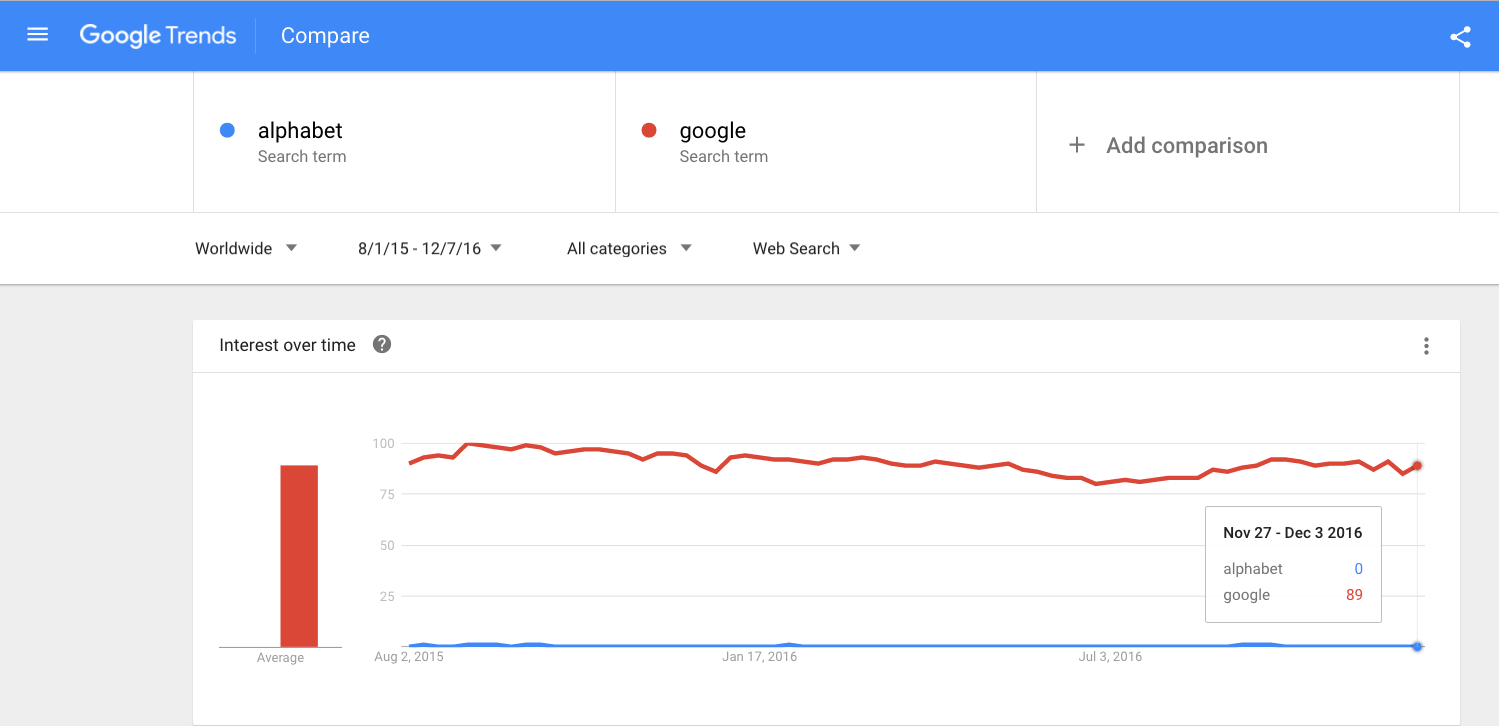
Task: Select the google search term box
Action: coord(826,142)
